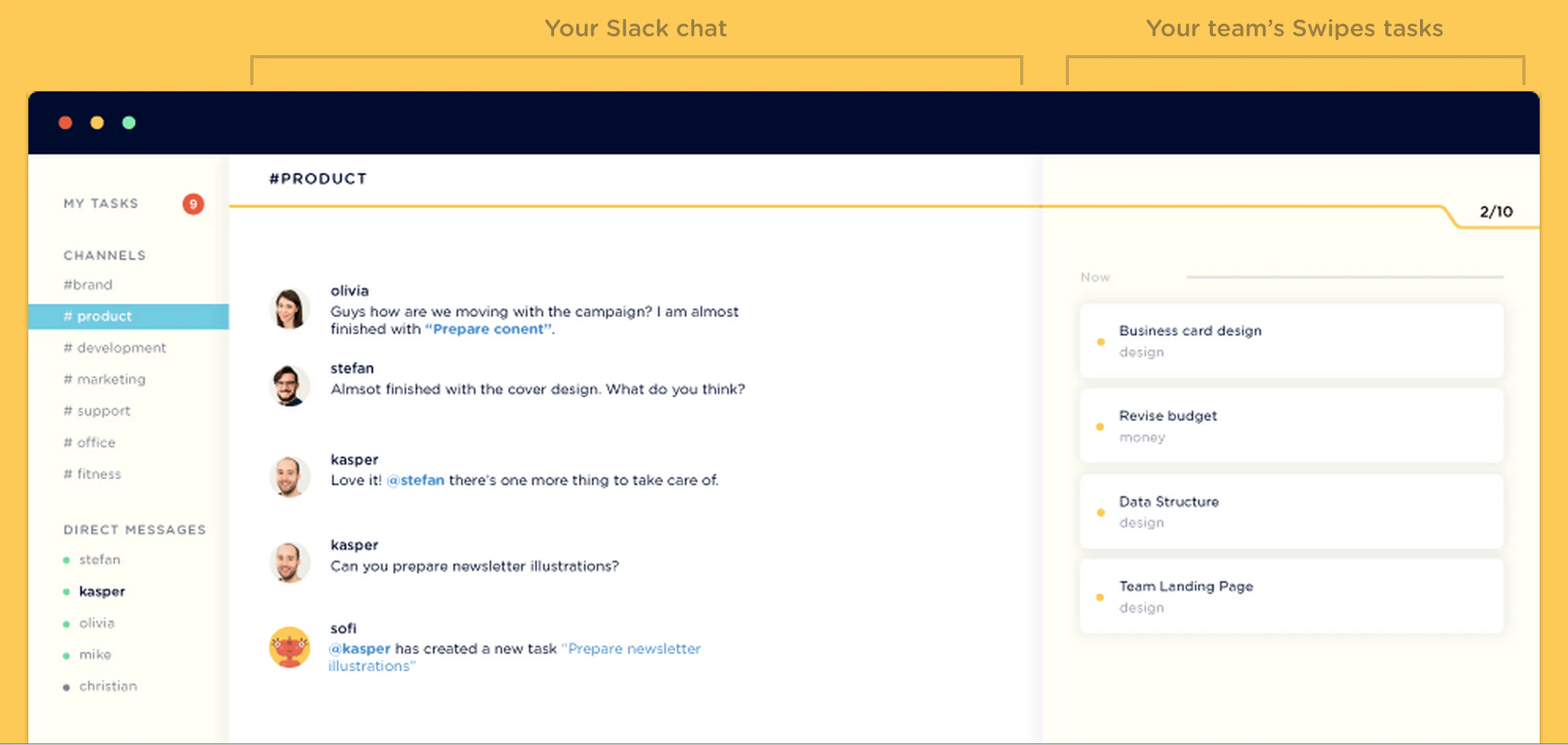The height and width of the screenshot is (745, 1568).
Task: Click yellow dot on Revise budget
Action: 1100,427
